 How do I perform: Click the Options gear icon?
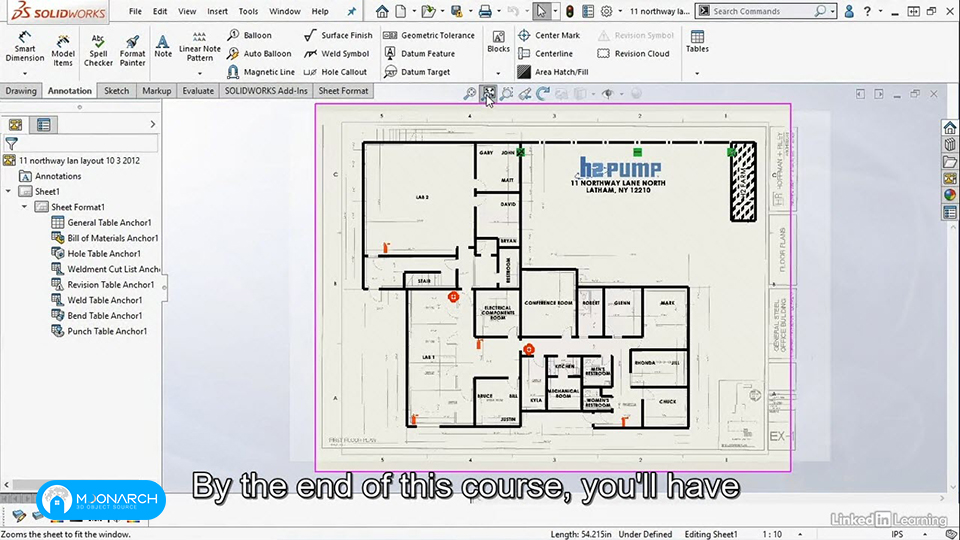(606, 11)
